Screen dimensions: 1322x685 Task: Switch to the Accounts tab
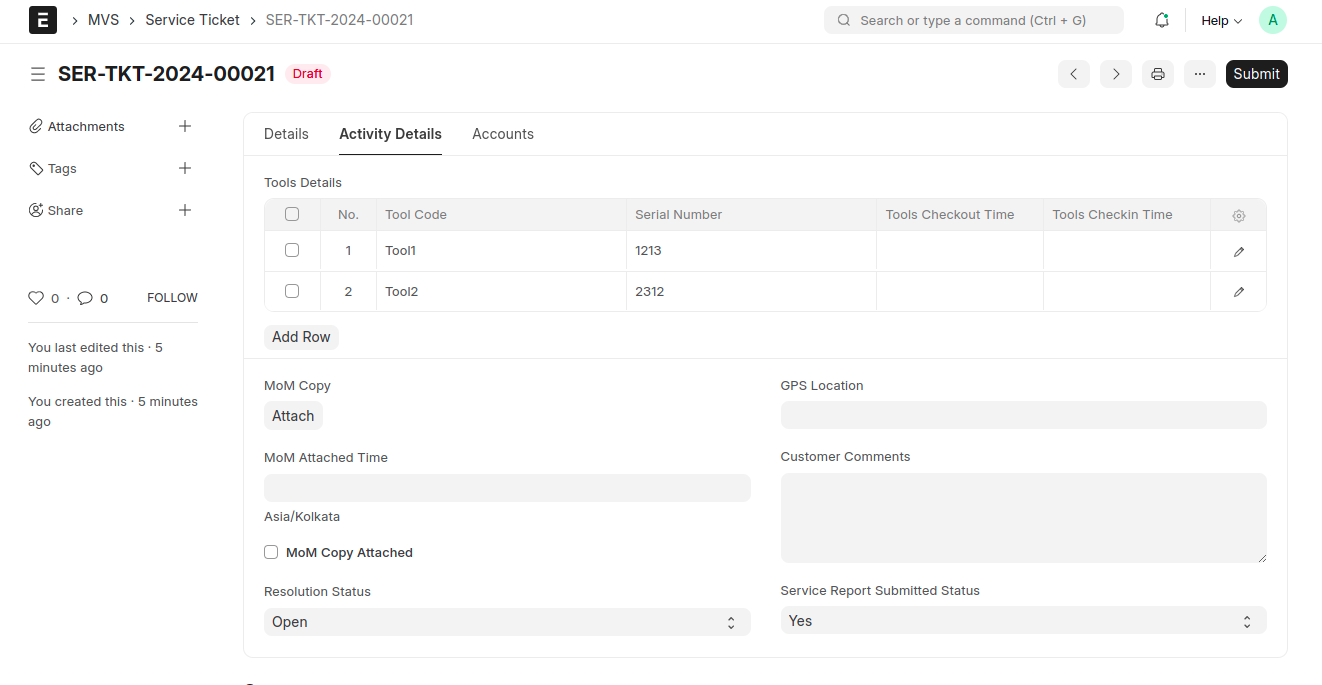click(x=502, y=134)
